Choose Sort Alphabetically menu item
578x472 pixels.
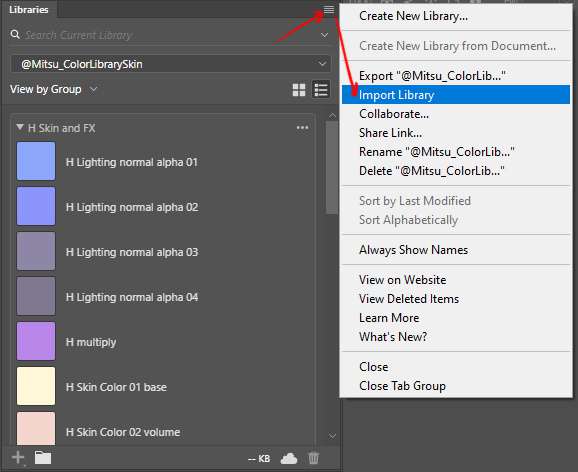coord(456,220)
